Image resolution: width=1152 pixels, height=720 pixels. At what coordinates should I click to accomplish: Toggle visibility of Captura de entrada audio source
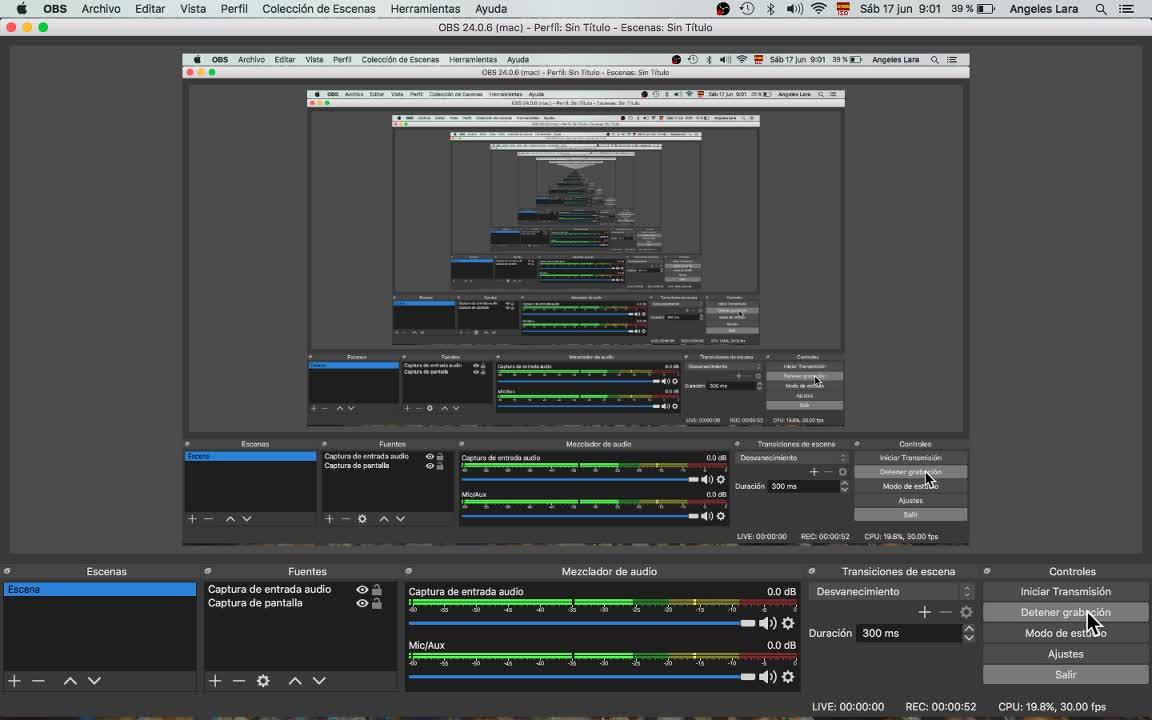click(361, 589)
